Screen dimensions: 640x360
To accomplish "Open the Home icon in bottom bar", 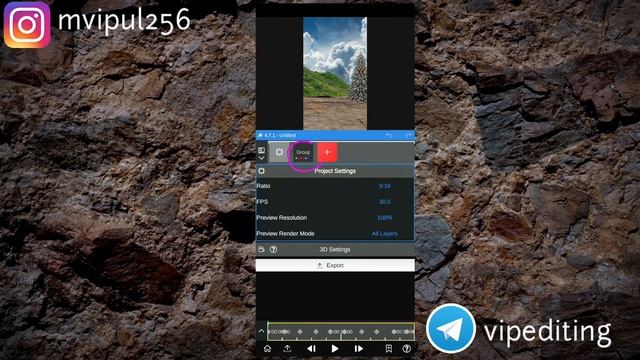I will pos(267,349).
